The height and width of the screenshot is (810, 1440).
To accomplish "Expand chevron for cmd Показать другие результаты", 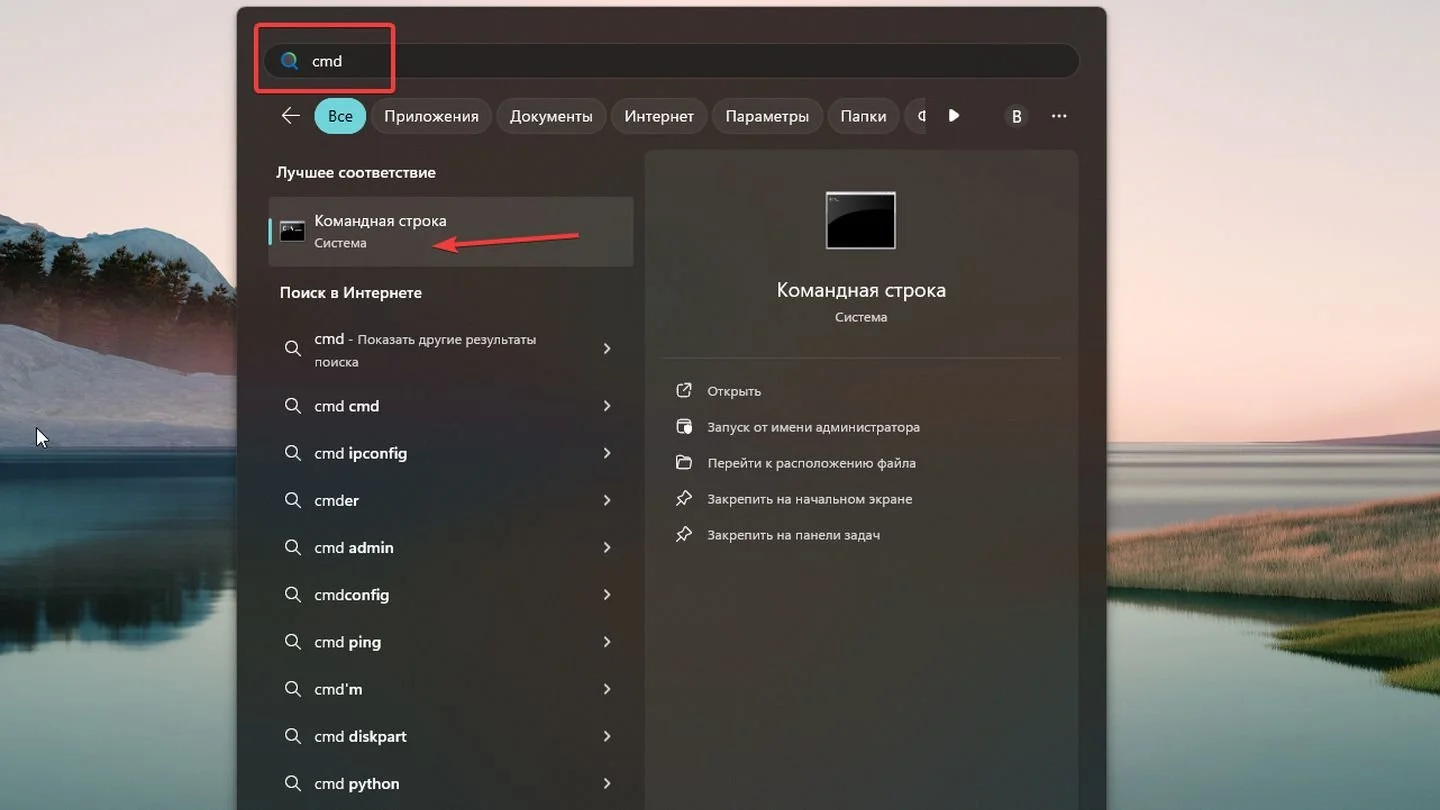I will pos(607,349).
